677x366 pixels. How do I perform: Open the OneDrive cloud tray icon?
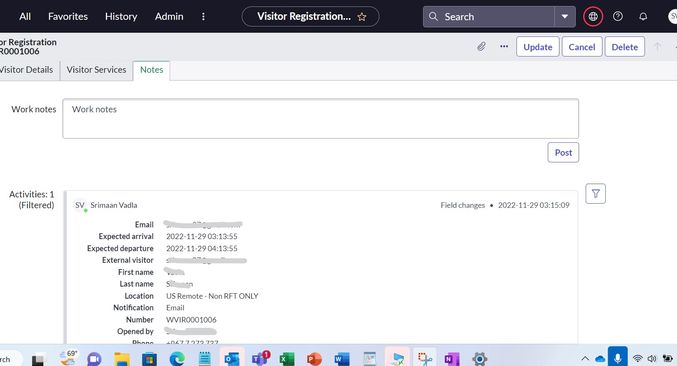600,359
